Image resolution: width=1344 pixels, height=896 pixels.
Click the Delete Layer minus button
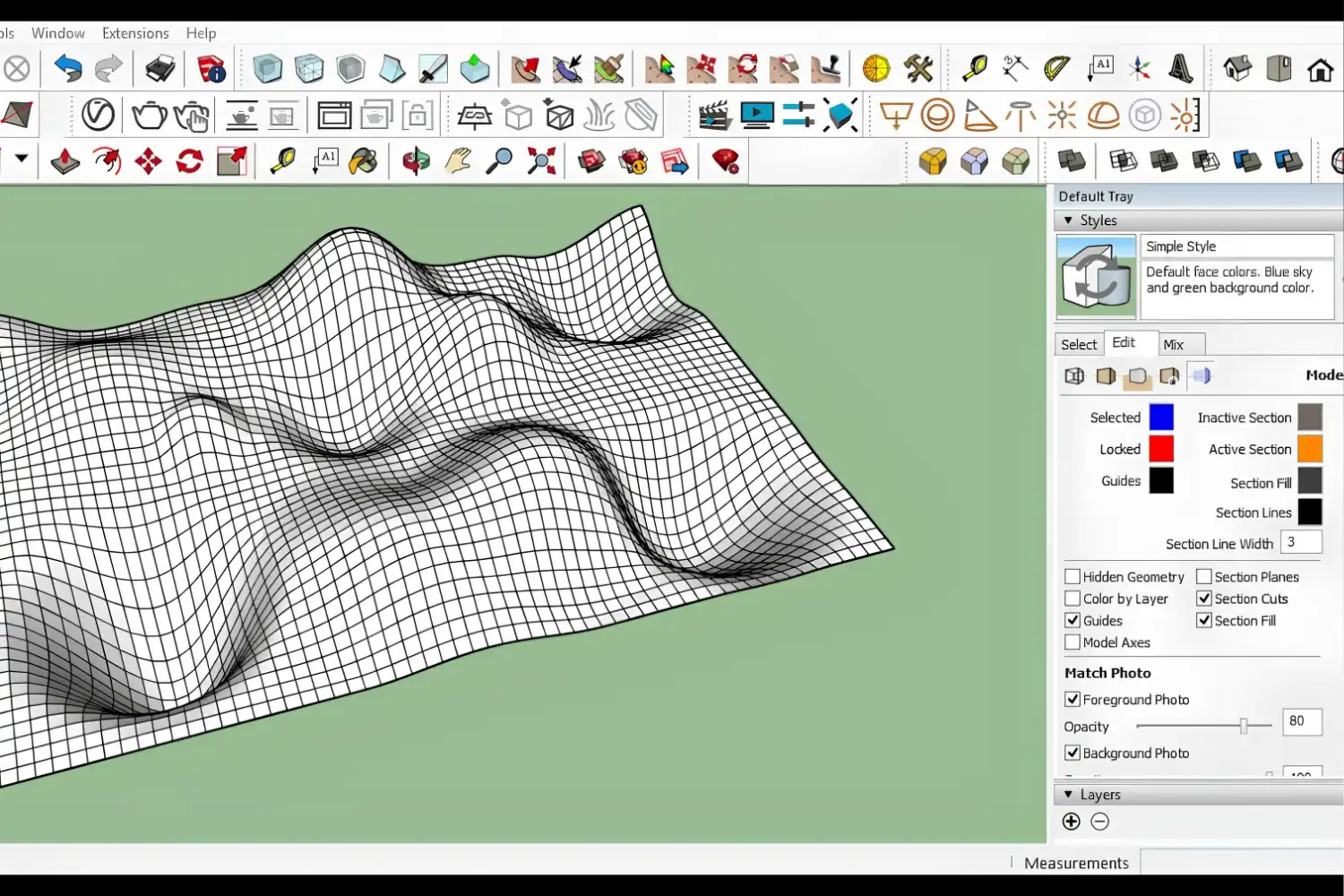point(1100,822)
